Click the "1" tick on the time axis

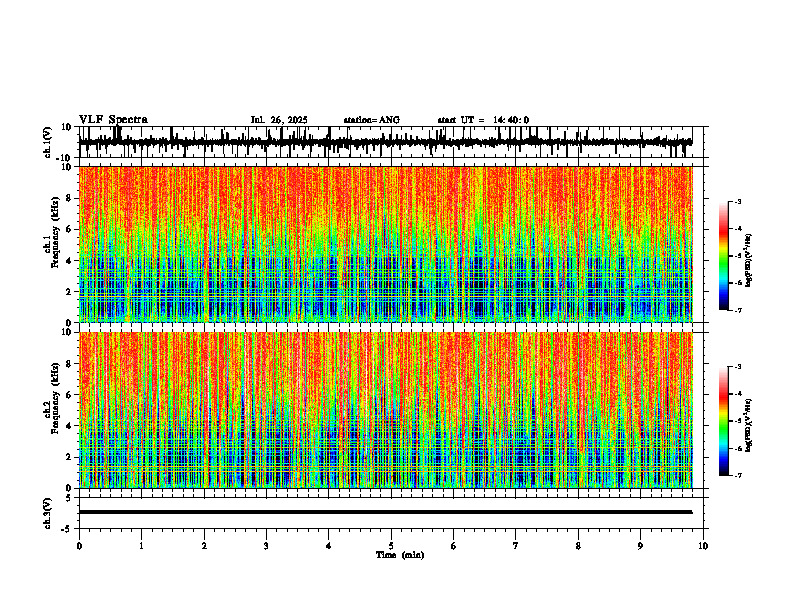142,546
